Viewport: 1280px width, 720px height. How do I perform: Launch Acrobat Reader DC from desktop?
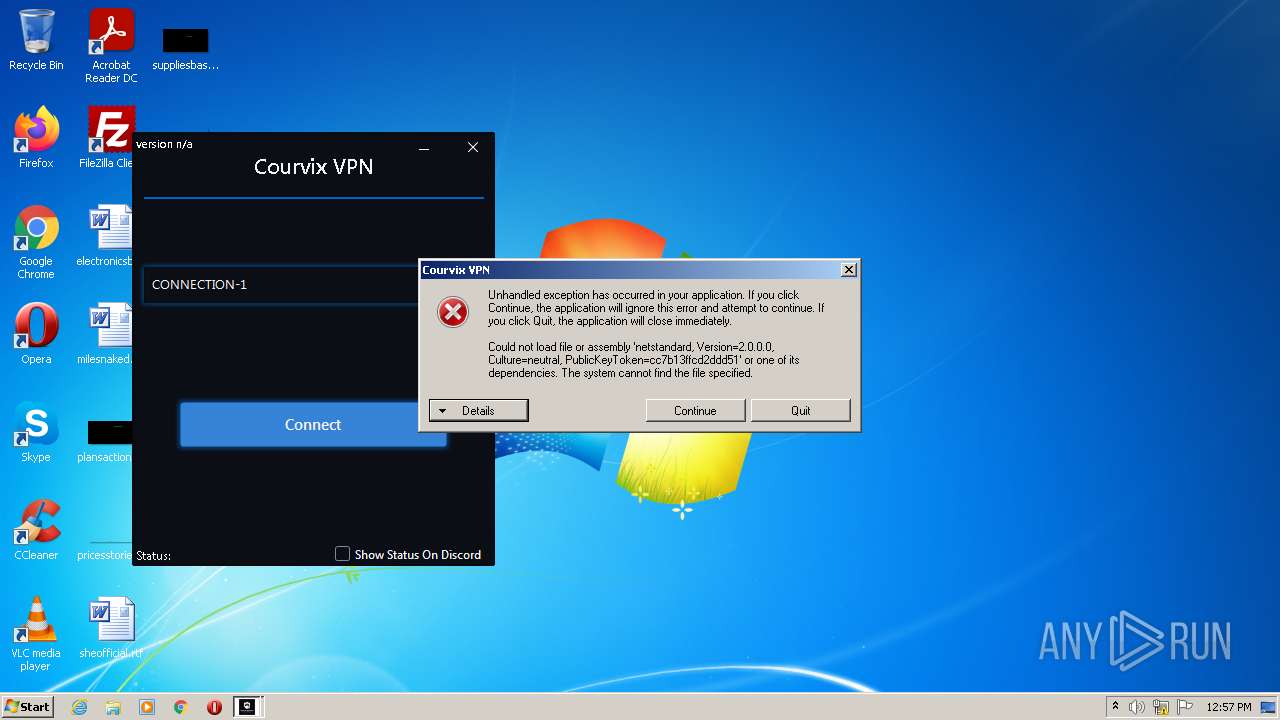click(x=111, y=46)
